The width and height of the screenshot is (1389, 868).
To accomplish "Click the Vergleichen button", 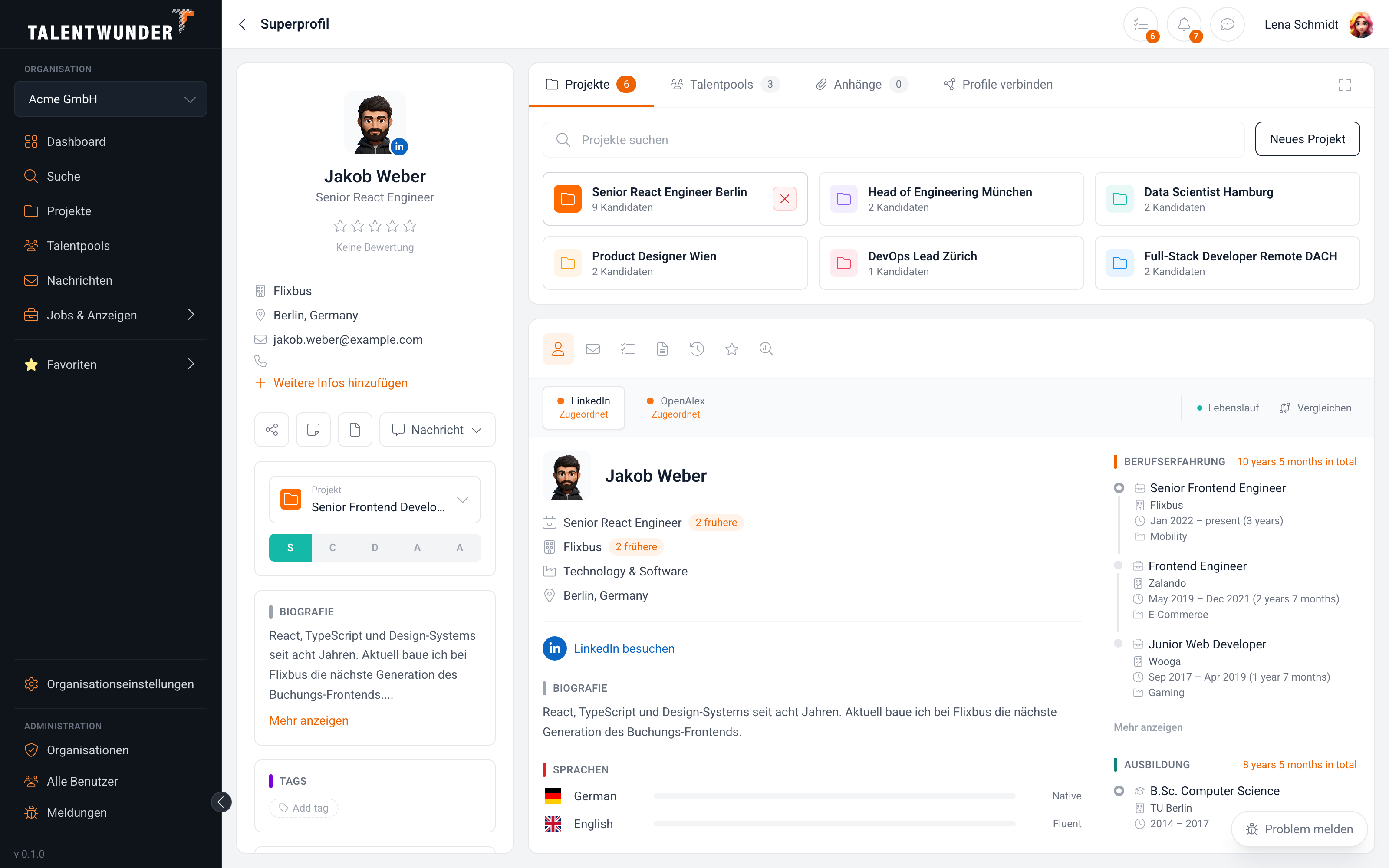I will coord(1316,408).
